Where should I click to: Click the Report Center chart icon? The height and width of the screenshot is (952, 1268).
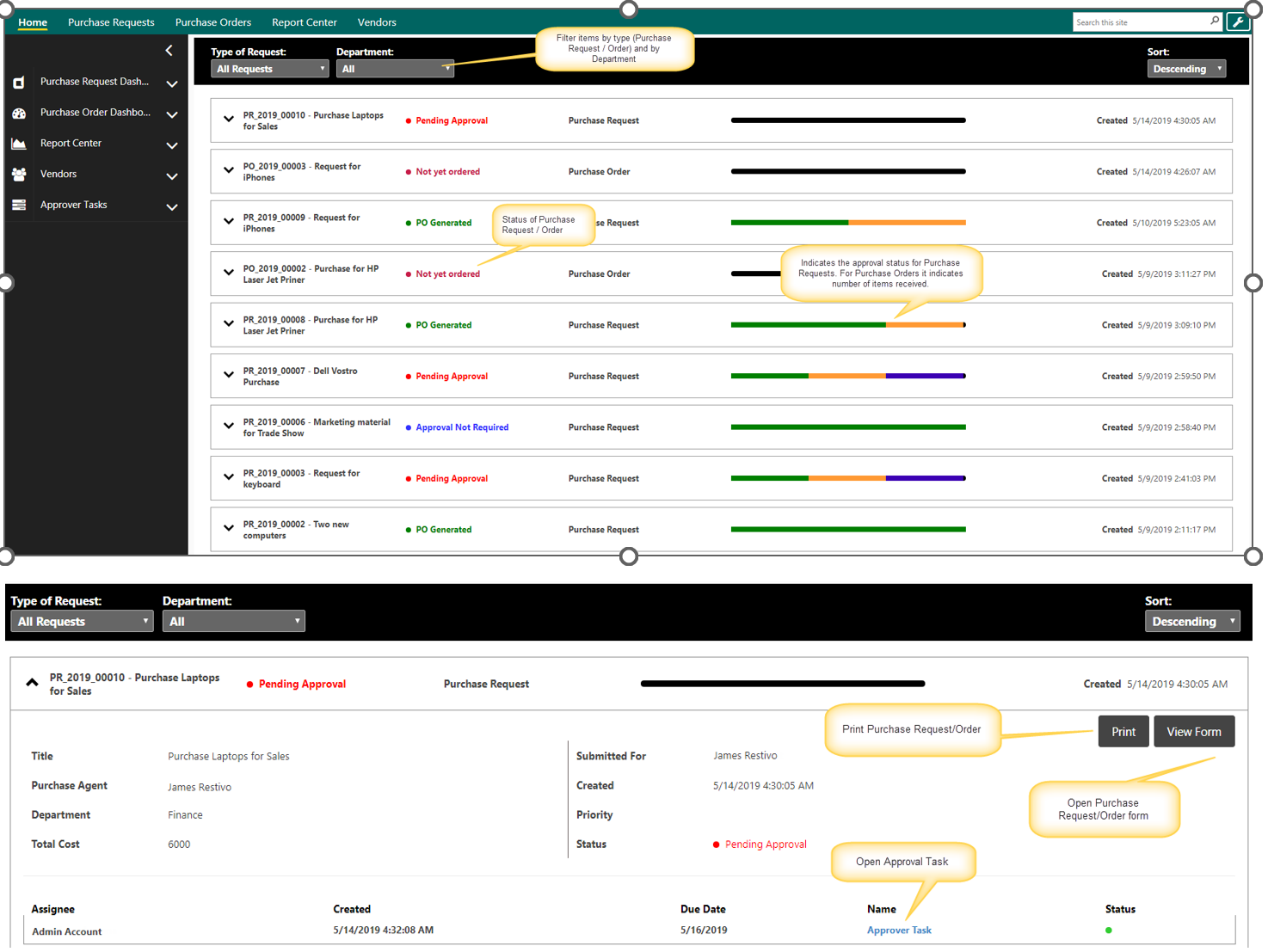(x=19, y=144)
